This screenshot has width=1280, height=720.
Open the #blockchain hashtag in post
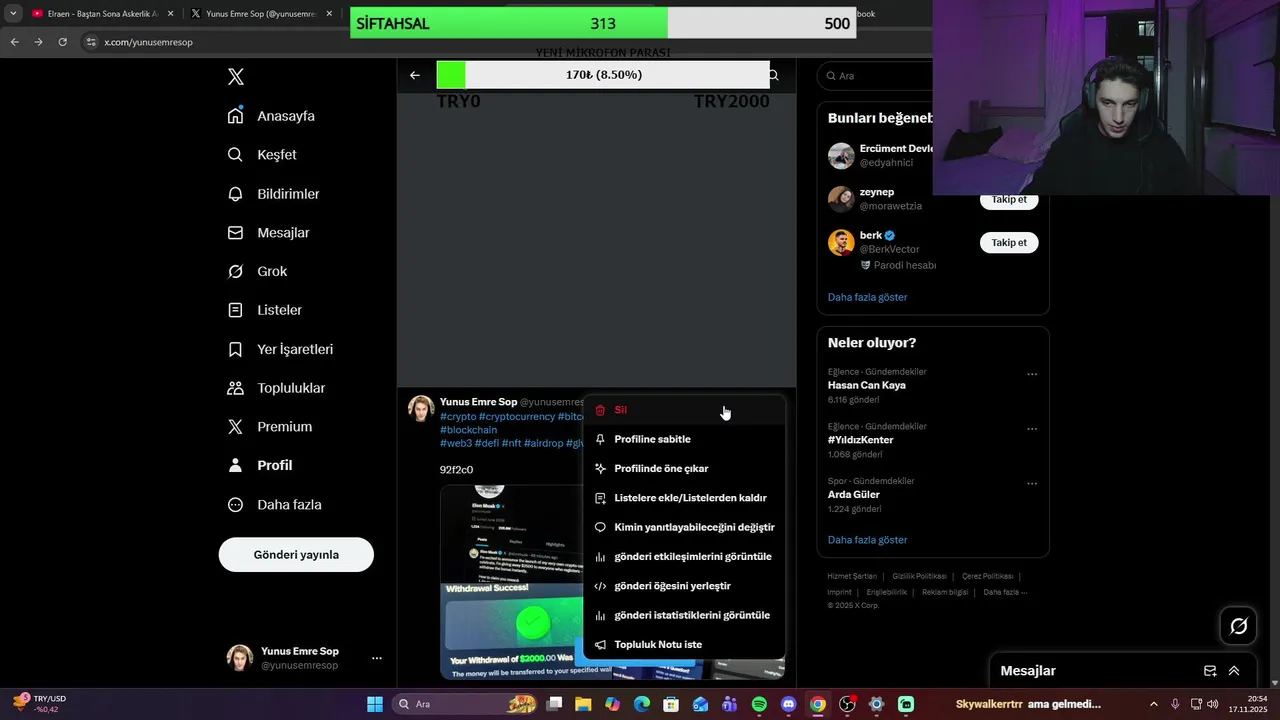coord(468,430)
